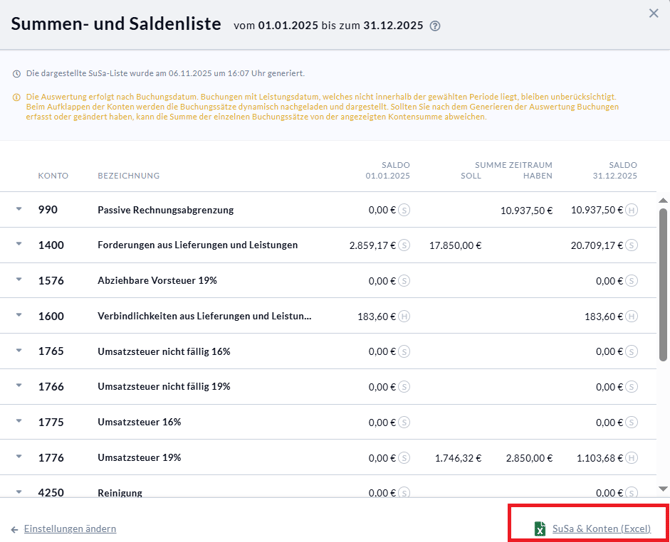Click the orange warning icon by the notice text
670x542 pixels.
pos(16,97)
